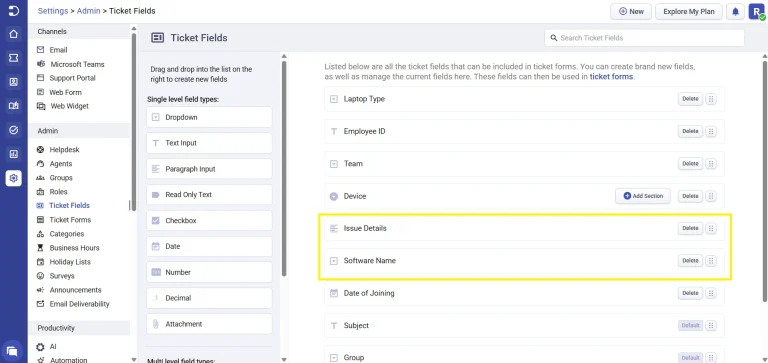Click the drag handle for Team field
The width and height of the screenshot is (768, 363).
(x=711, y=164)
